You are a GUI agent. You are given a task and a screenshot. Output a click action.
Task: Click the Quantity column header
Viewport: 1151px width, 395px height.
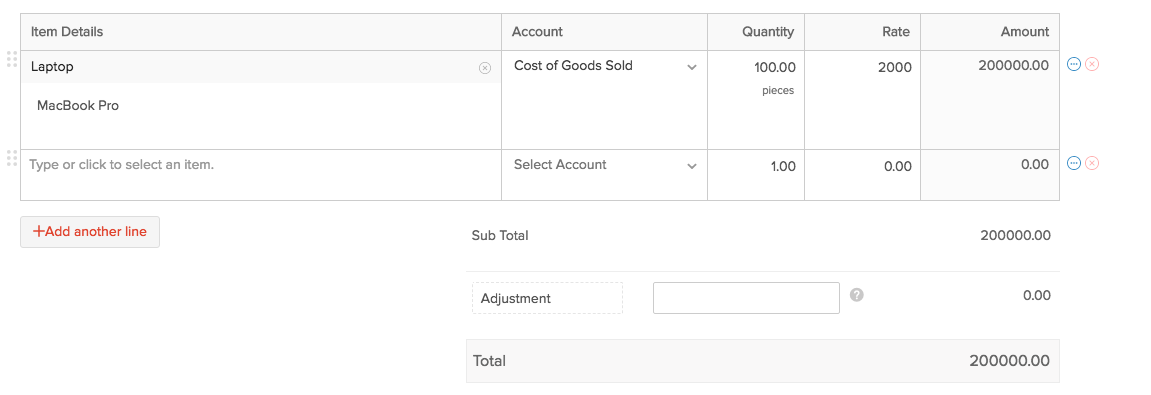point(768,32)
